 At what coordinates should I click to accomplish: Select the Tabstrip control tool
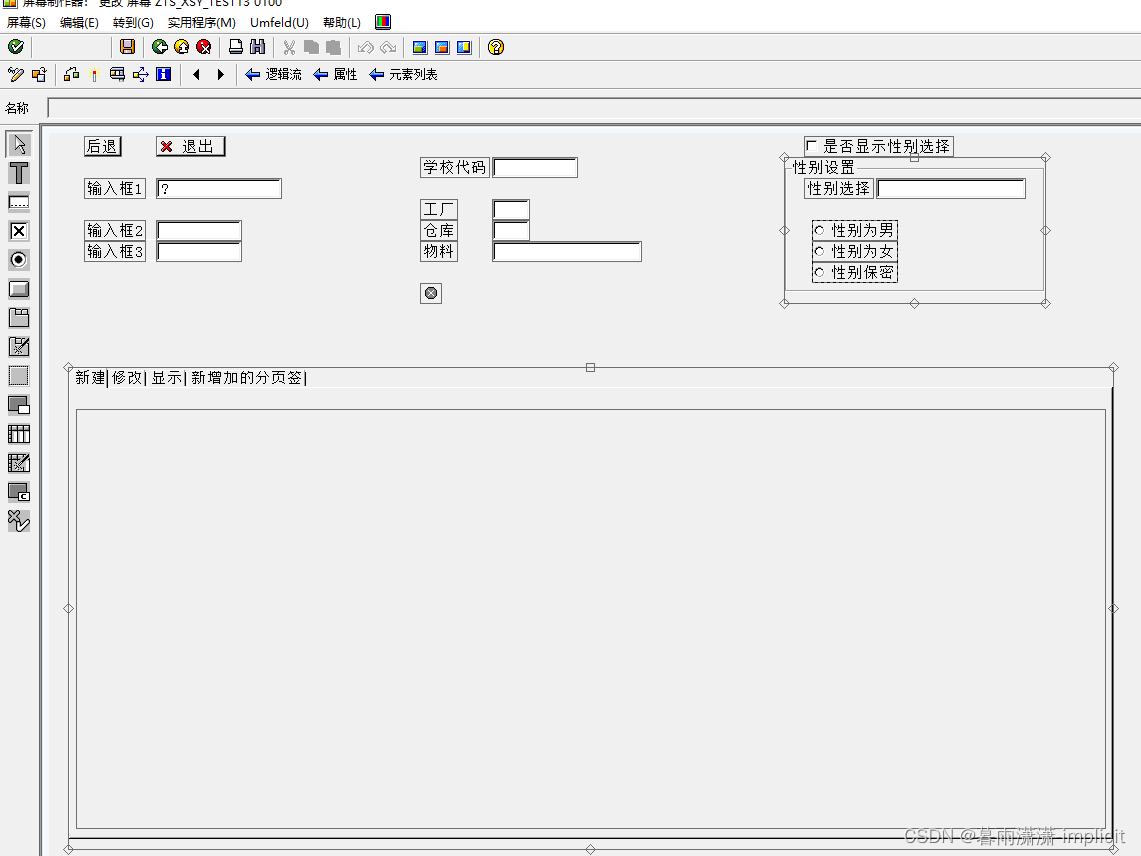coord(18,317)
